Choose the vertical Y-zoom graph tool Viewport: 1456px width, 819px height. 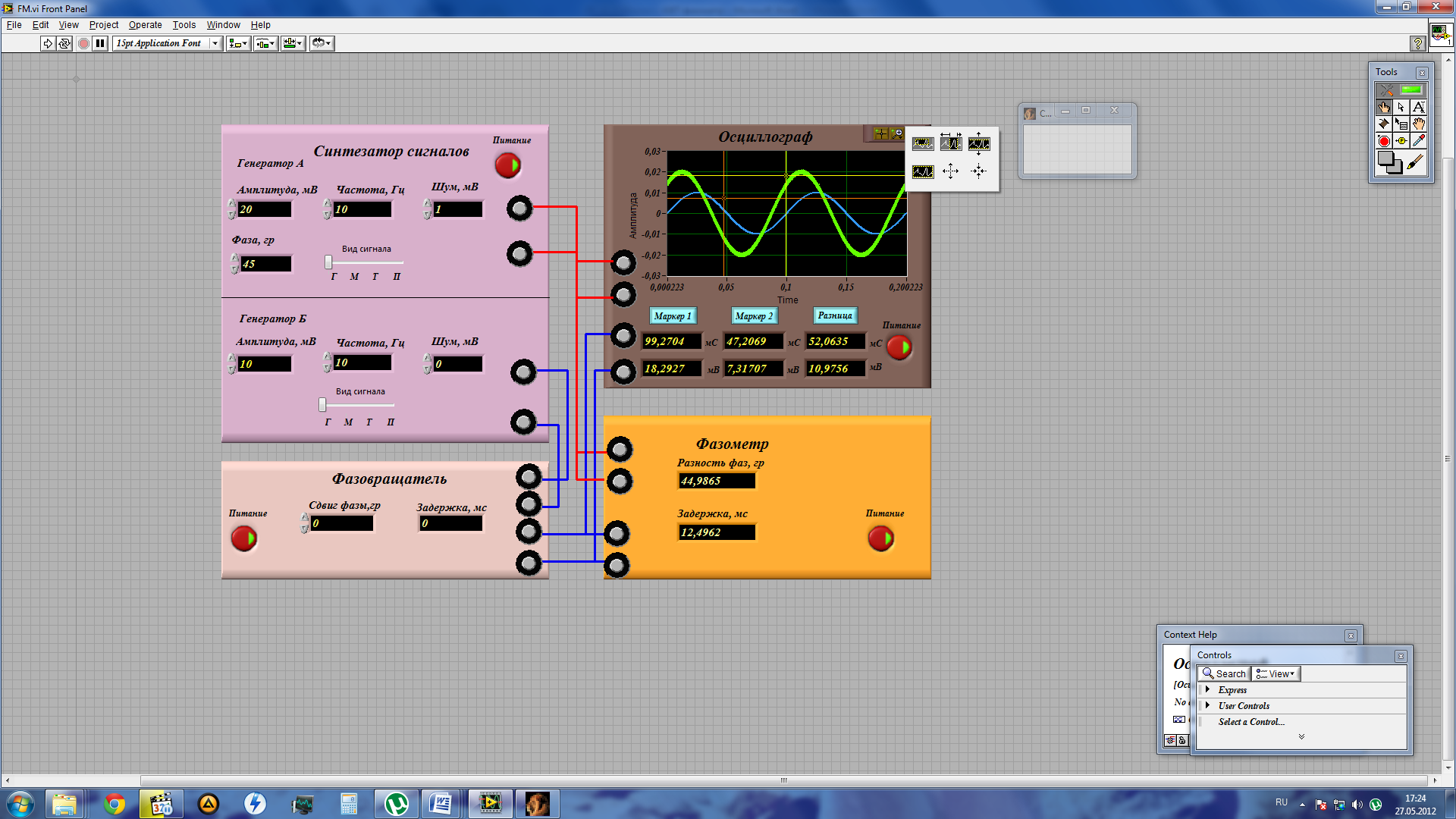pos(979,143)
